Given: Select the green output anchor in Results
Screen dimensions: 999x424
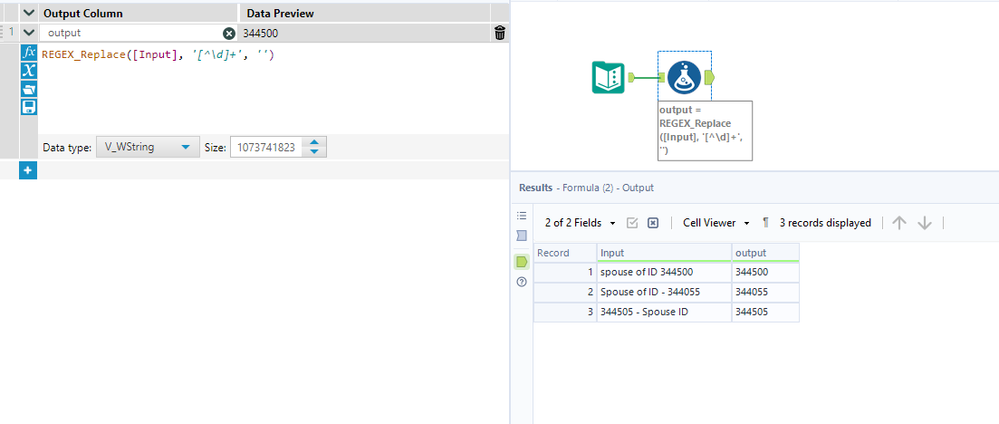Looking at the screenshot, I should tap(522, 261).
